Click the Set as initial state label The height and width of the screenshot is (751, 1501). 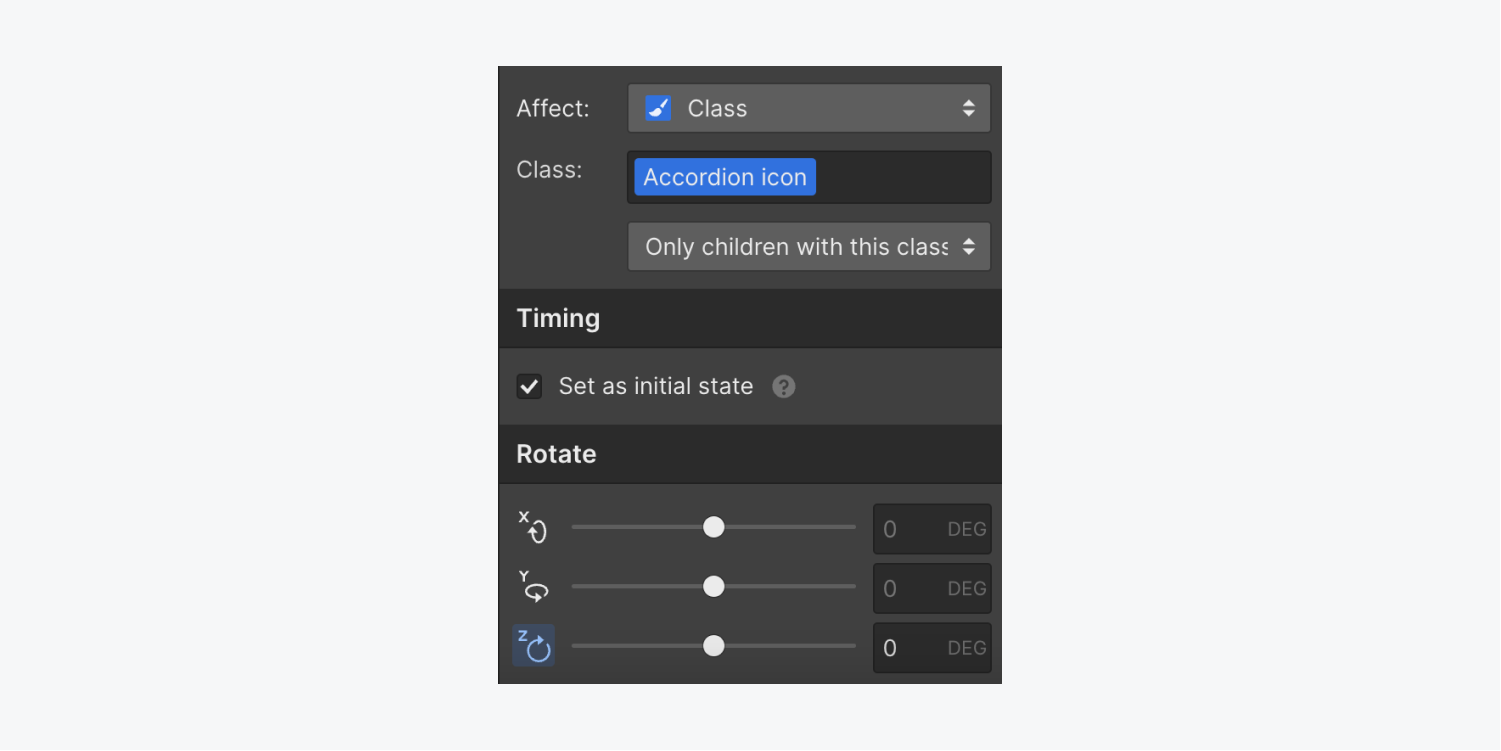tap(656, 386)
